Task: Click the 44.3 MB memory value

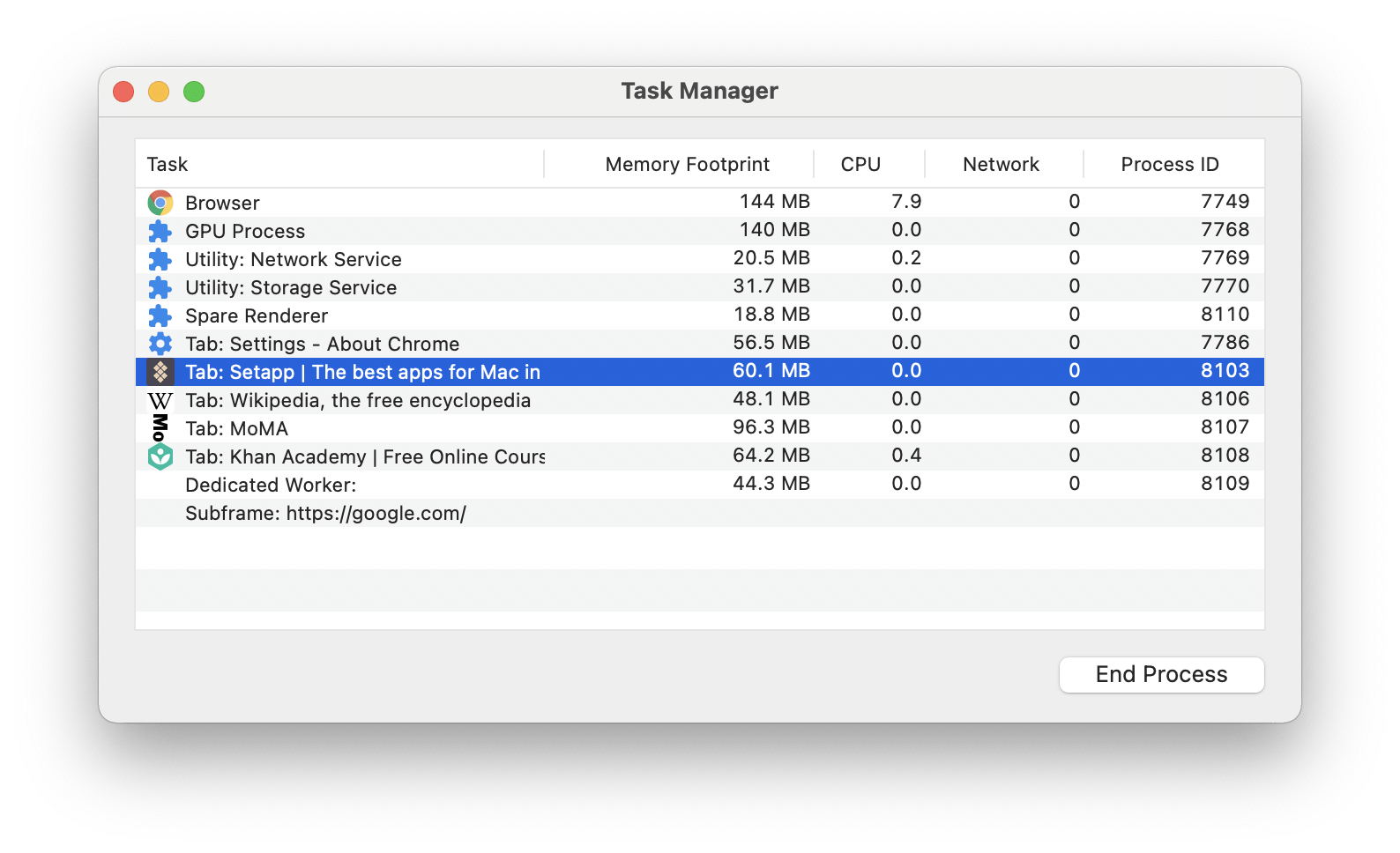Action: (x=771, y=483)
